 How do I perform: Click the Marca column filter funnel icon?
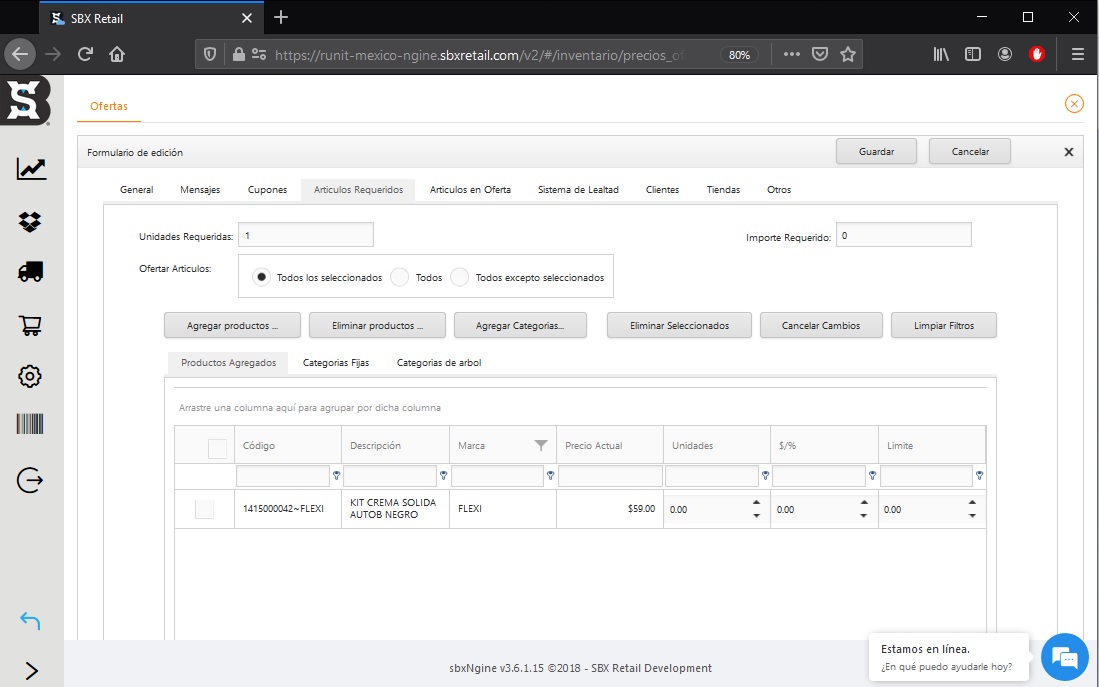(541, 445)
